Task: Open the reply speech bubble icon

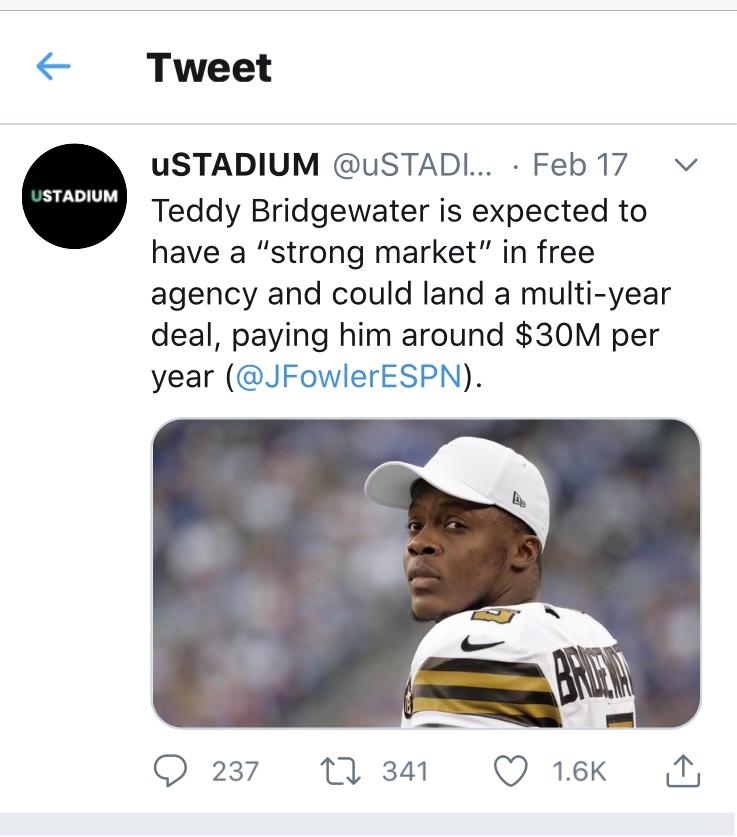Action: pyautogui.click(x=170, y=771)
